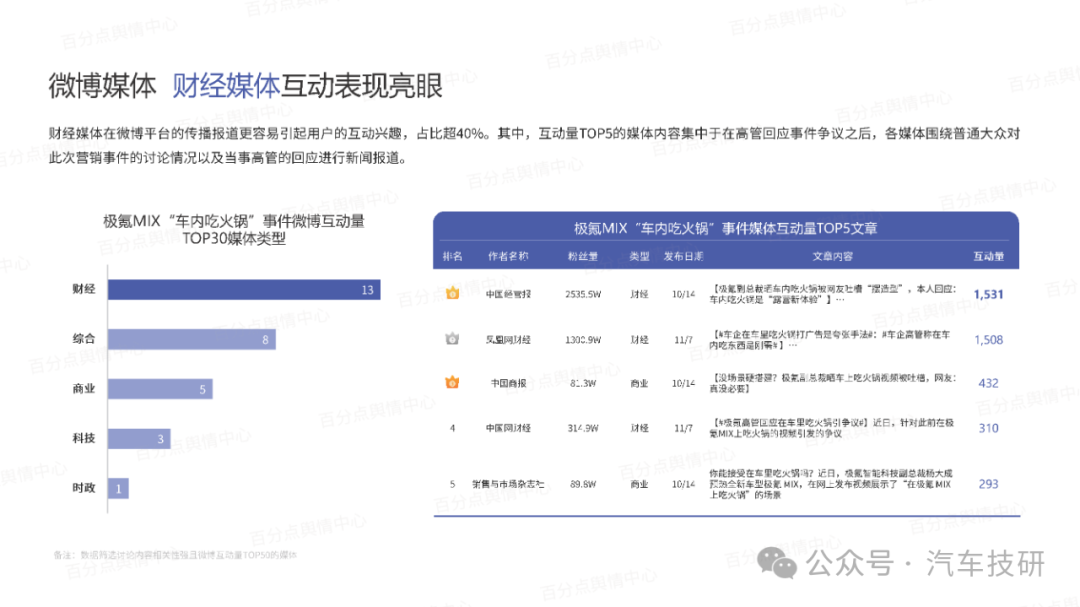
Task: Click the 综合 axis label in the chart
Action: click(x=84, y=338)
